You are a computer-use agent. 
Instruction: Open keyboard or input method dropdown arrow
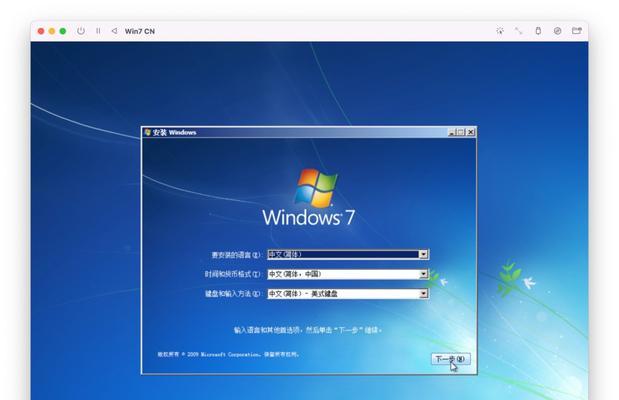click(x=423, y=293)
